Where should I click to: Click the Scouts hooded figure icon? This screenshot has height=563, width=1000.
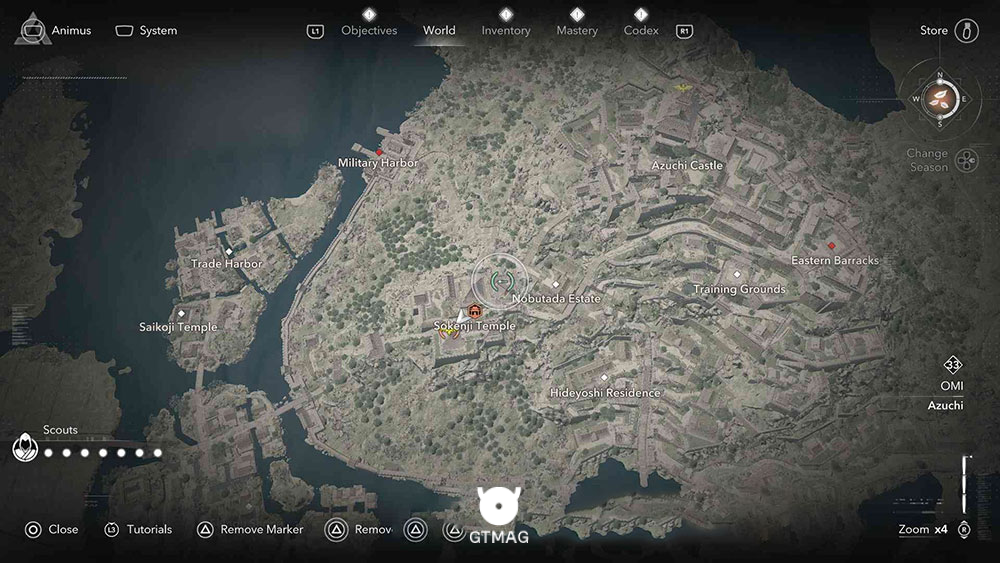tap(25, 446)
